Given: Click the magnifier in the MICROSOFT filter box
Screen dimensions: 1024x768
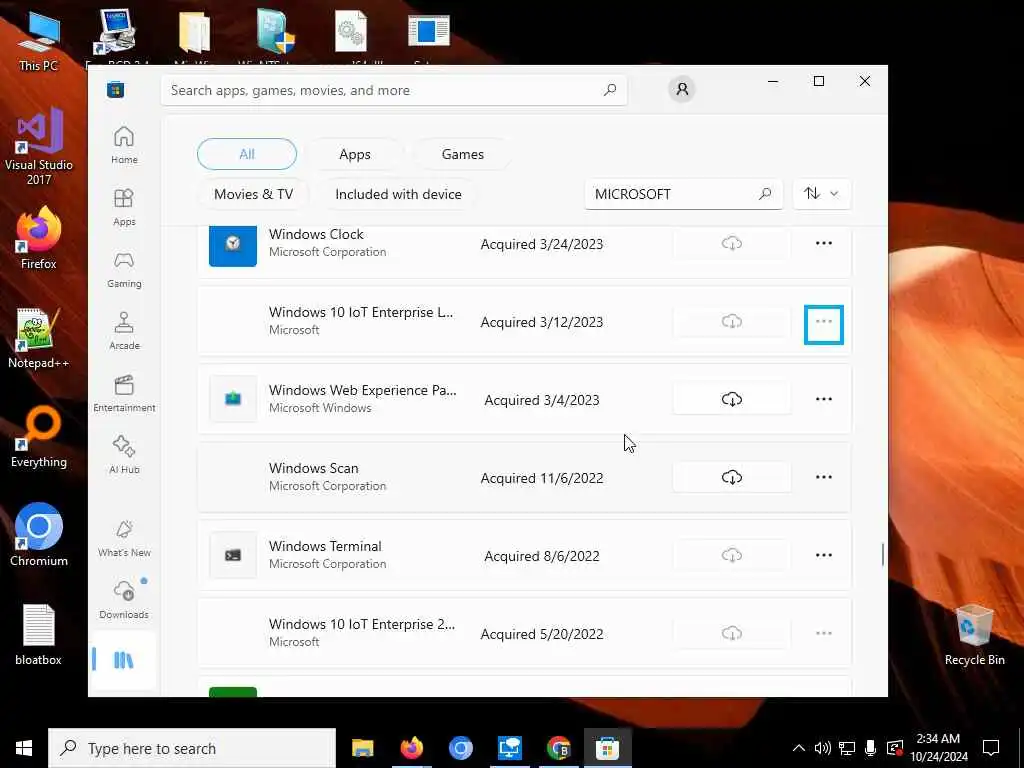Looking at the screenshot, I should pos(765,194).
